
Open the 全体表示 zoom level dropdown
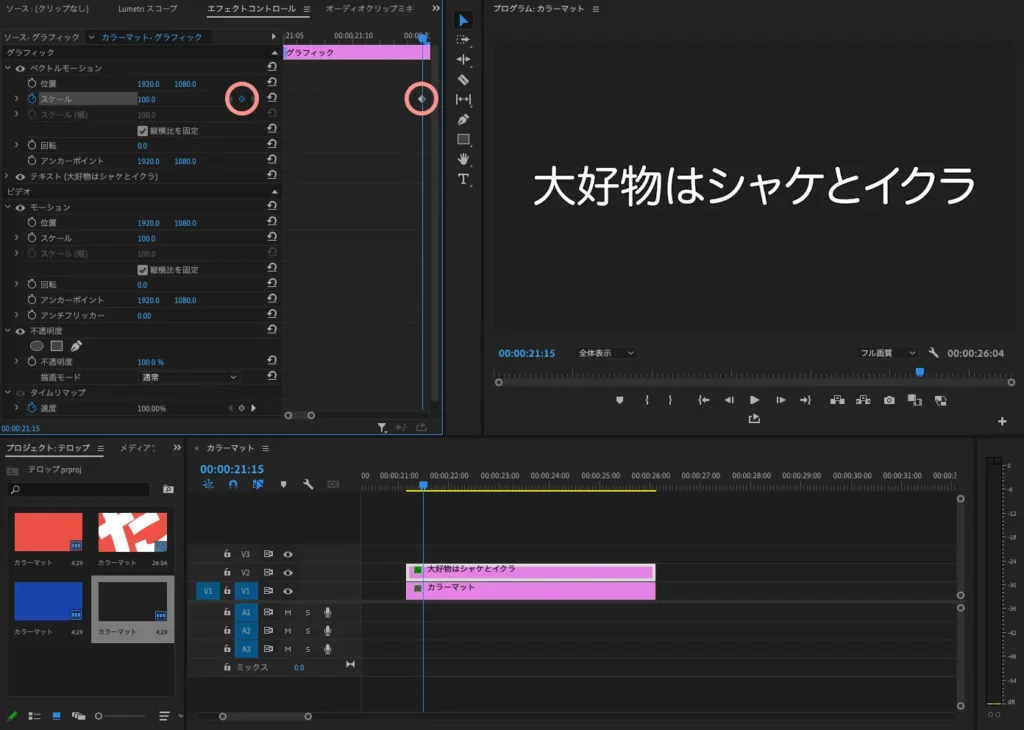click(x=606, y=353)
